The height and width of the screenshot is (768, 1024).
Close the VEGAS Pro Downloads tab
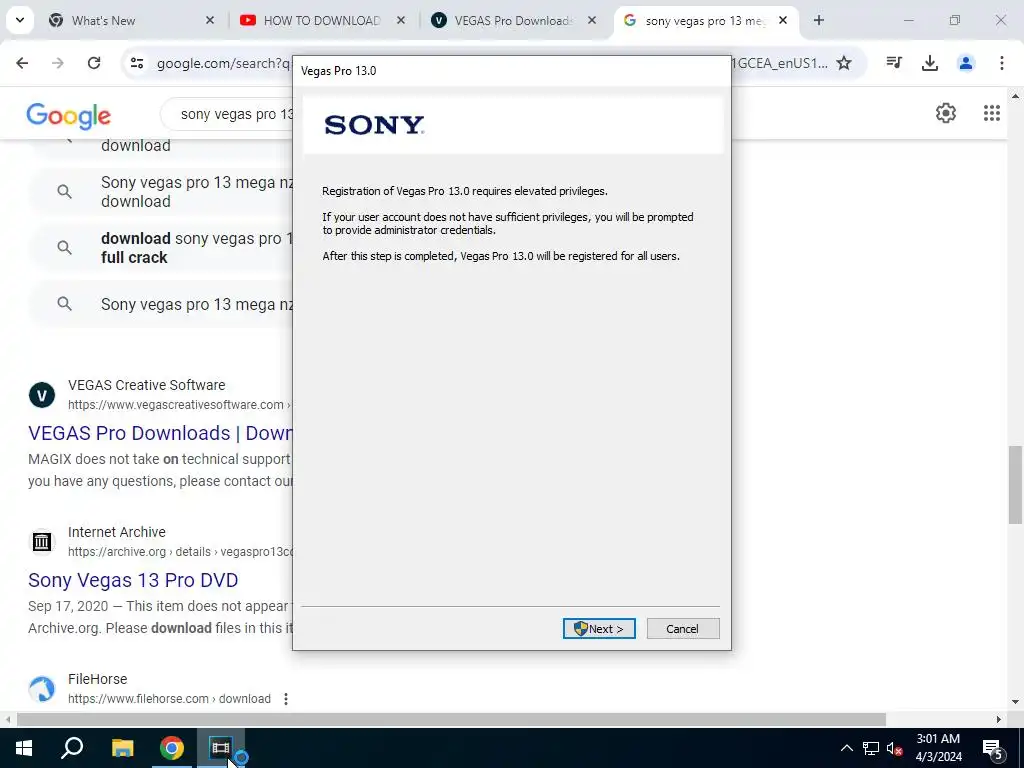(592, 20)
